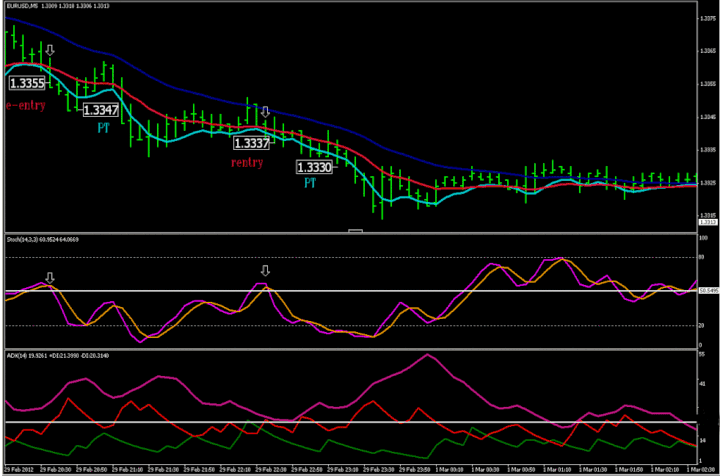720x476 pixels.
Task: Click the 29 Feb 21:50 time label
Action: pos(198,470)
